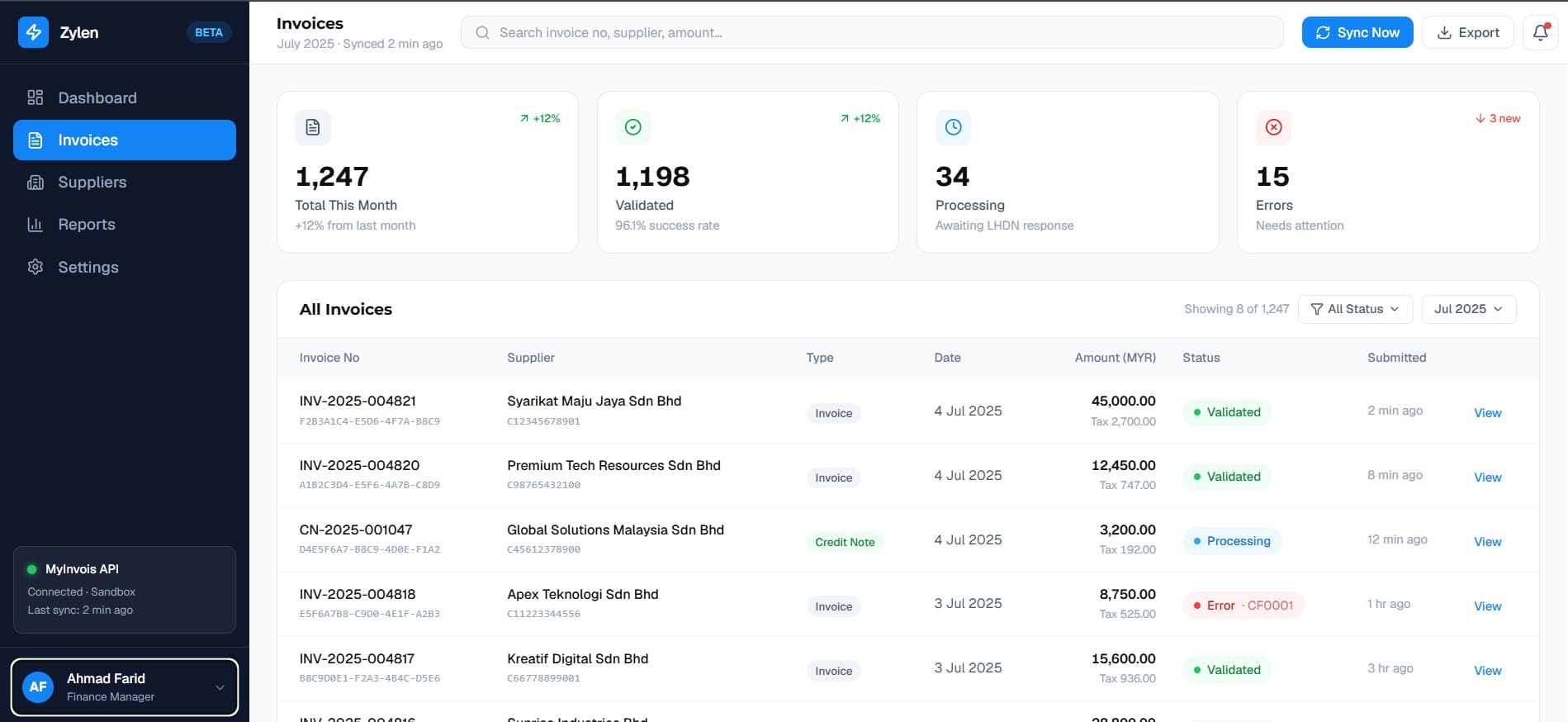The image size is (1568, 722).
Task: Export the invoices list
Action: coord(1468,32)
